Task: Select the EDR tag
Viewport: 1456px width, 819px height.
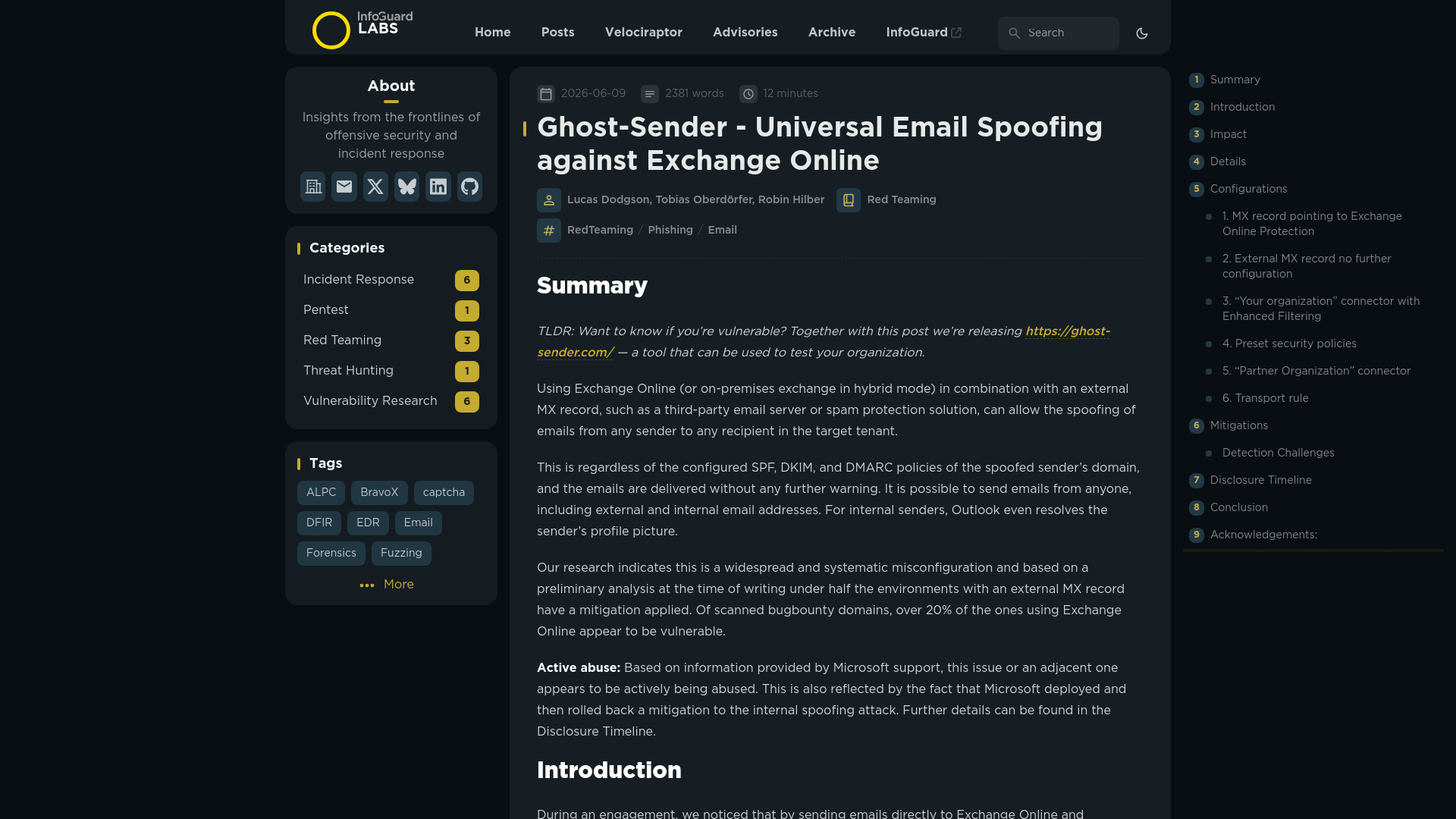Action: (x=368, y=523)
